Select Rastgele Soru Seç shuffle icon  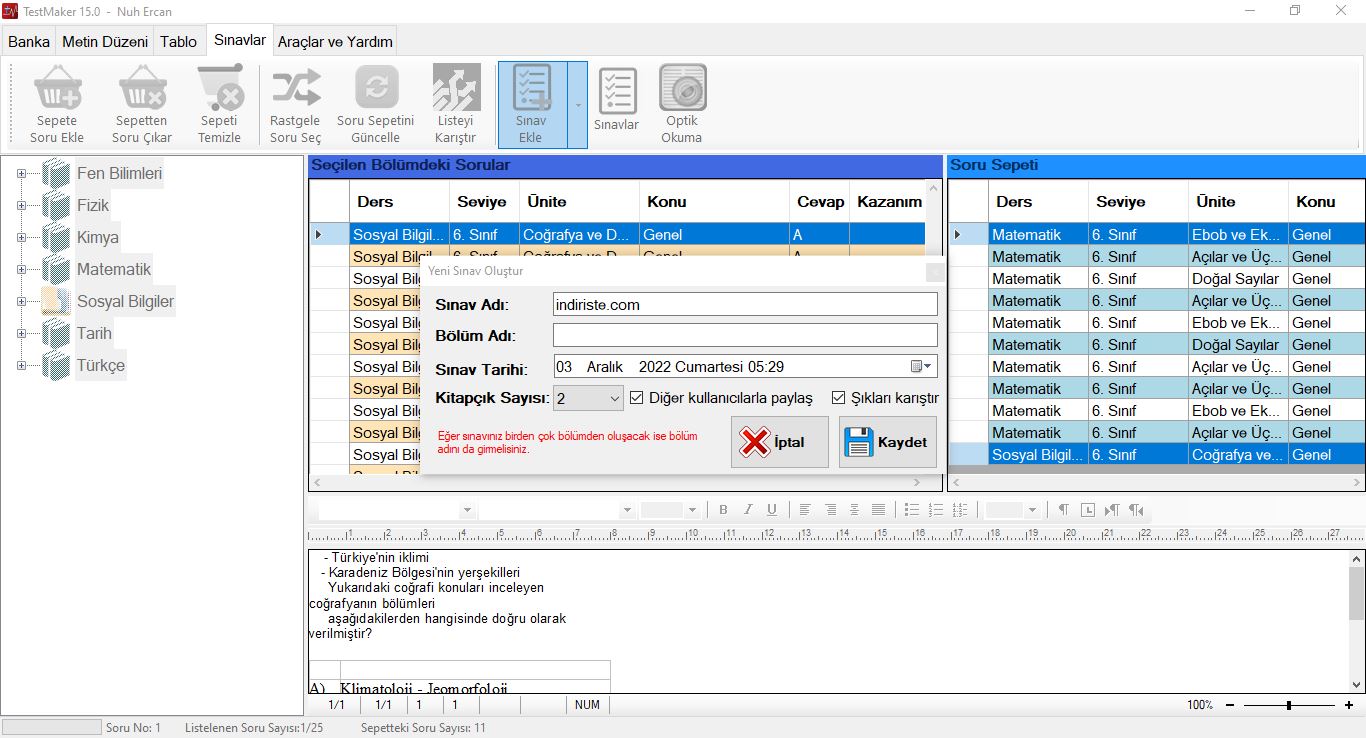click(296, 88)
